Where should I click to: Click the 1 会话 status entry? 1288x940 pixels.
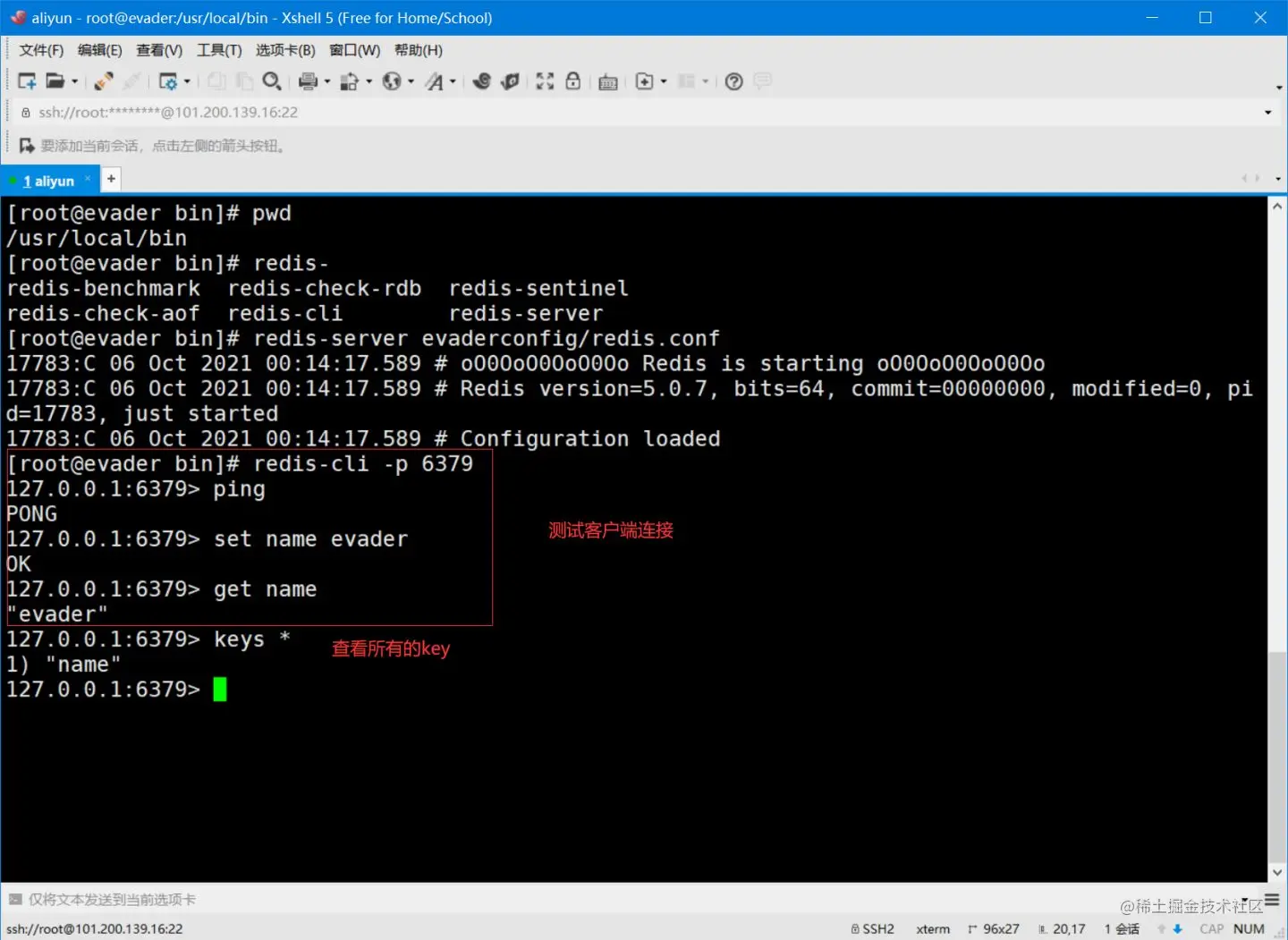[x=1122, y=929]
